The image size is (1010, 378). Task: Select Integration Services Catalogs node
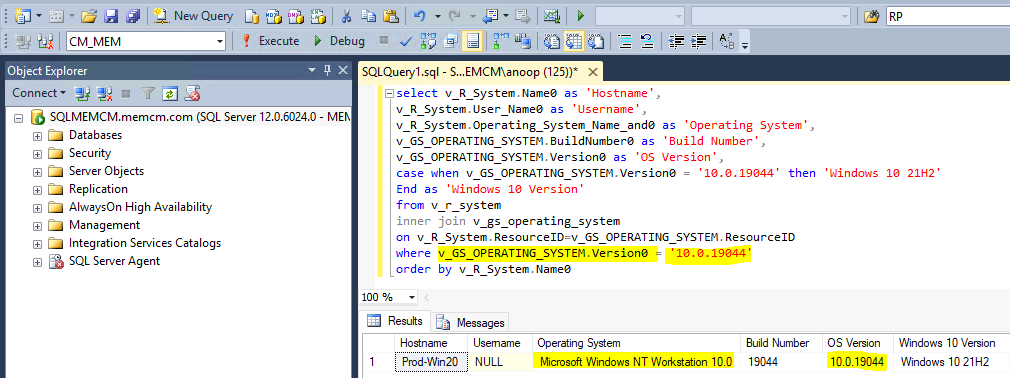[x=145, y=243]
